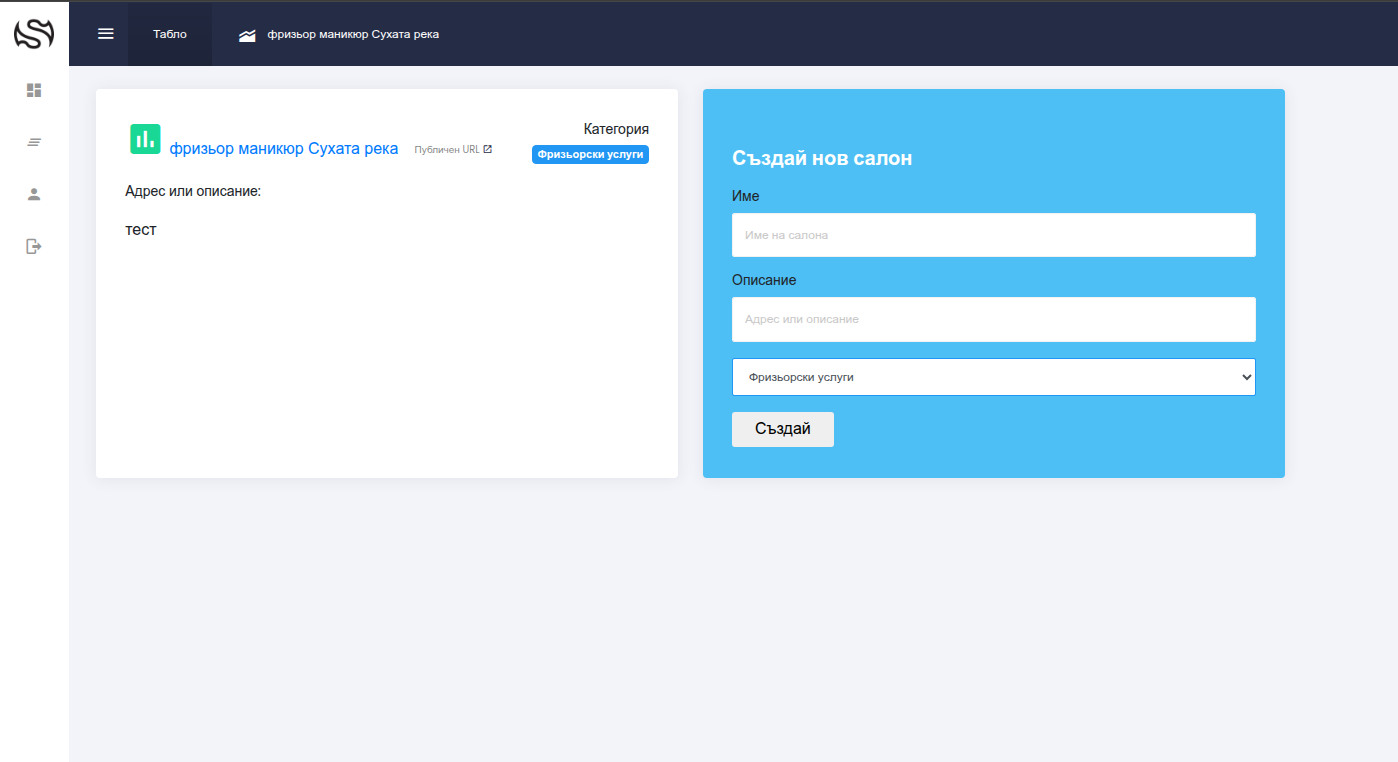The height and width of the screenshot is (762, 1398).
Task: Focus the Име на салона input field
Action: click(993, 235)
